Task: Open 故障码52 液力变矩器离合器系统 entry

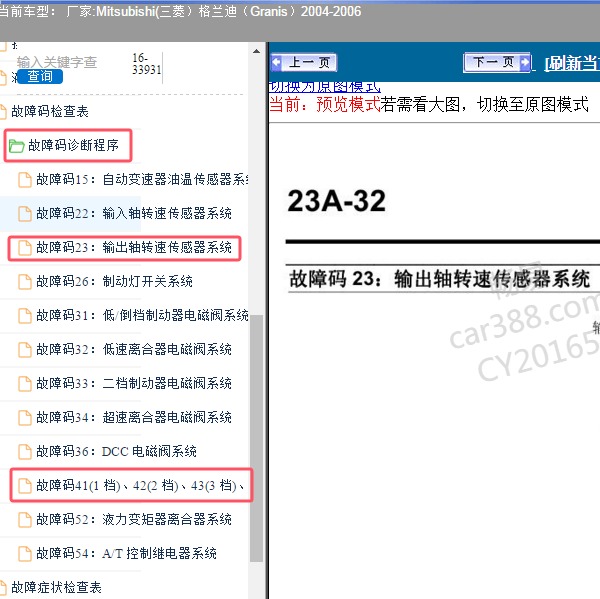Action: pos(134,519)
